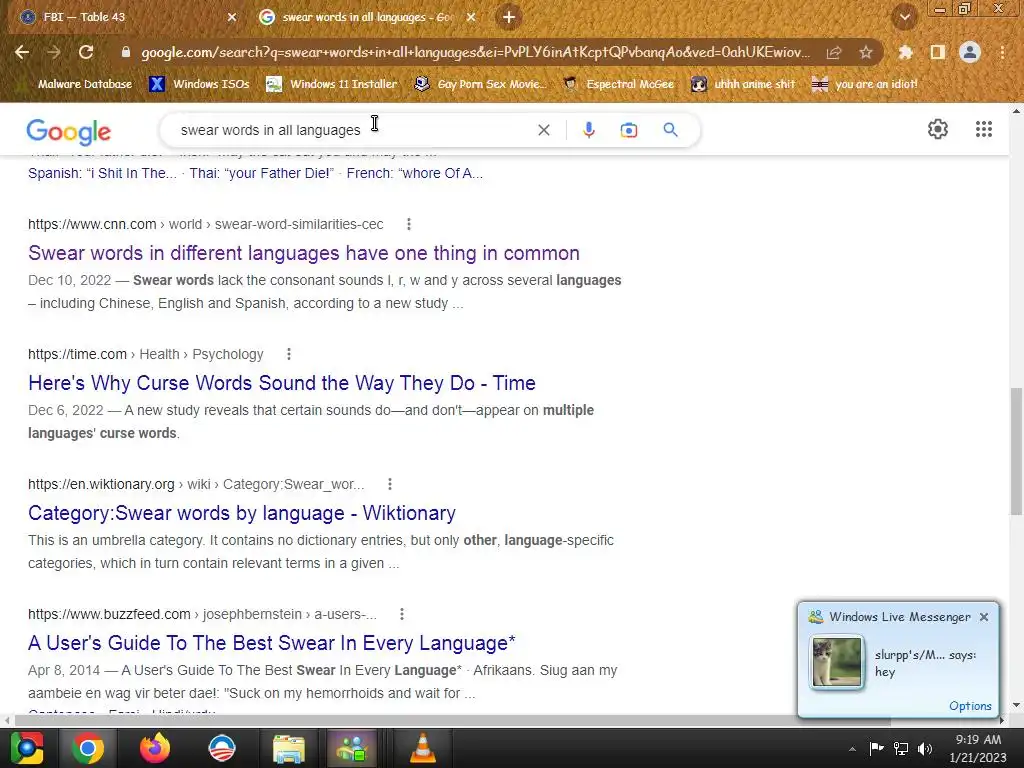Open the Chrome three-dot menu
This screenshot has width=1024, height=768.
[x=1002, y=52]
